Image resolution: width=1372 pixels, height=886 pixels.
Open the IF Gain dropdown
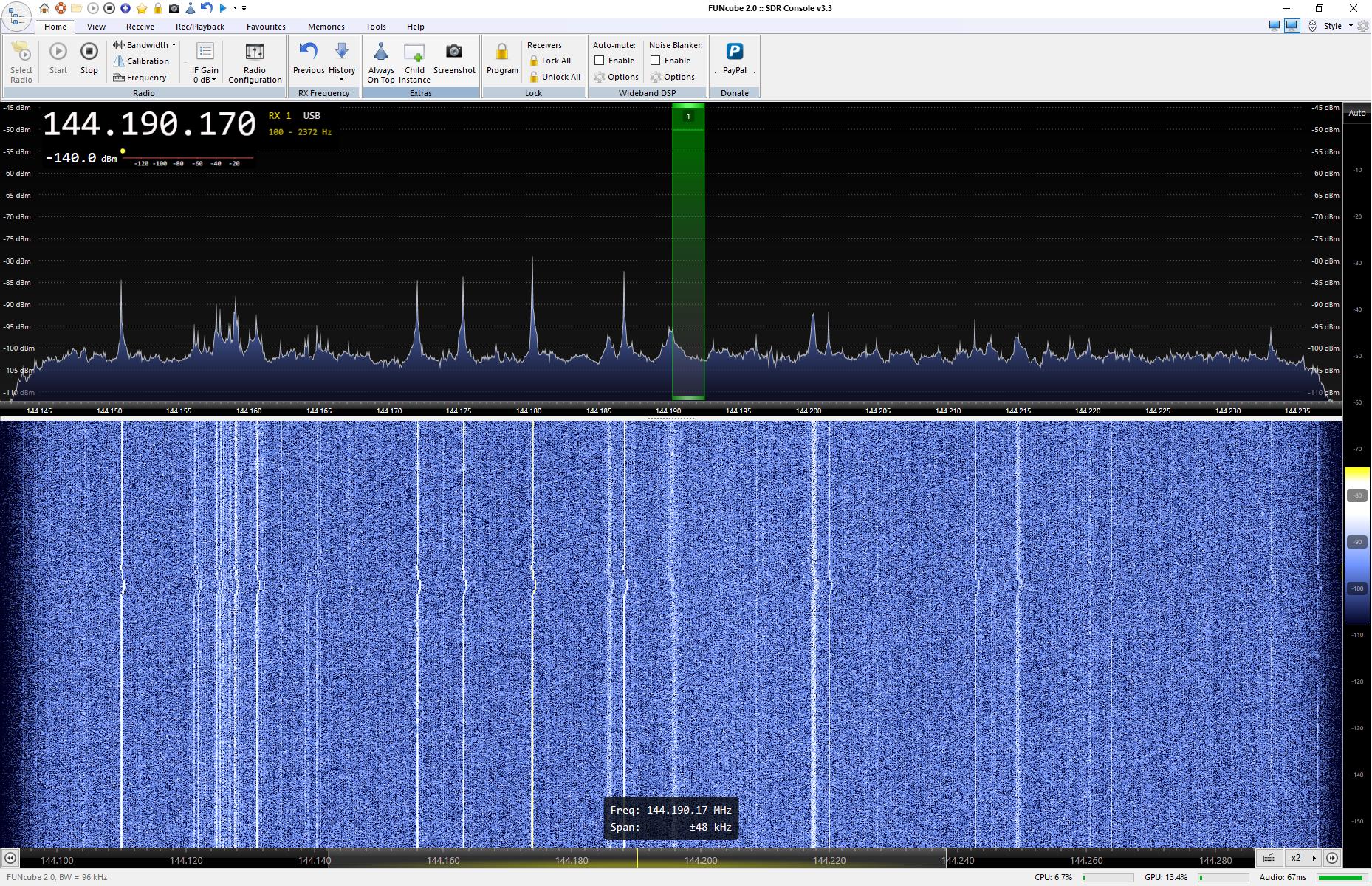[205, 80]
